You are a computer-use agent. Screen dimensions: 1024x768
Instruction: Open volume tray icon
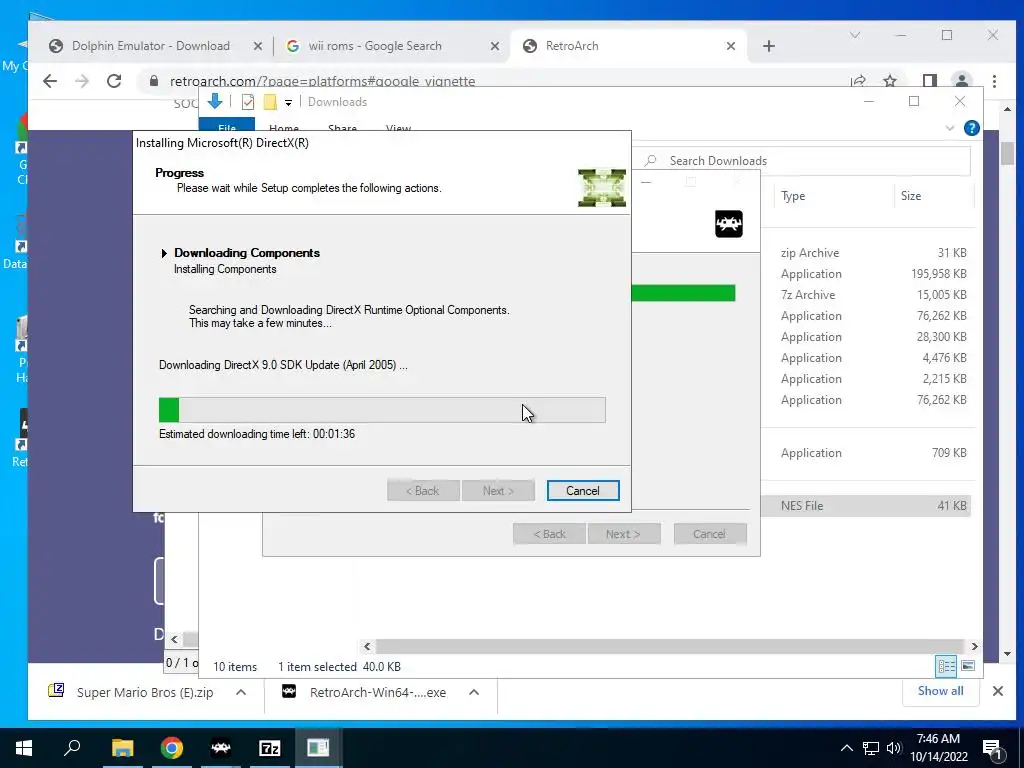tap(894, 748)
